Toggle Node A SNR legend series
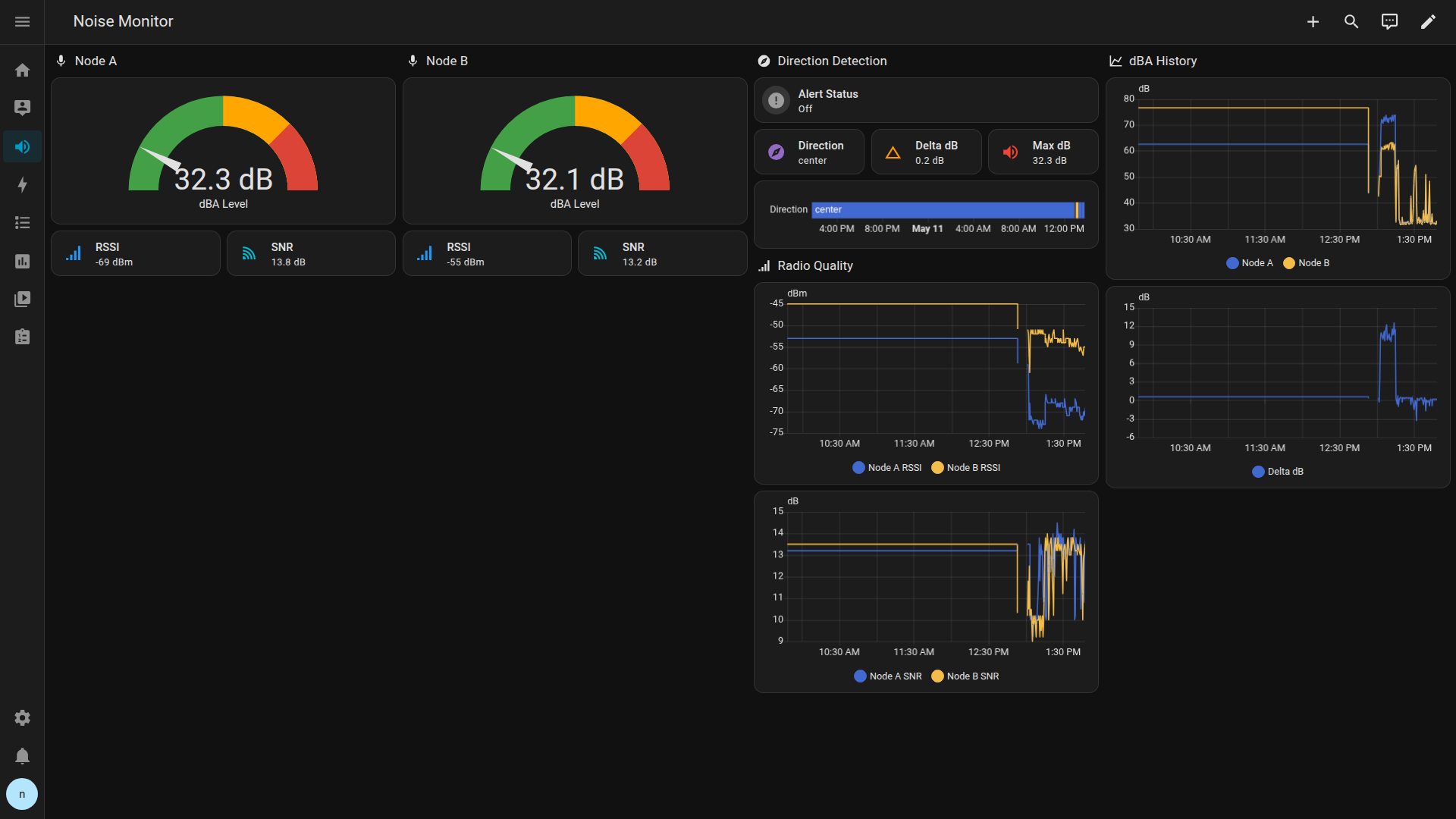 click(888, 676)
